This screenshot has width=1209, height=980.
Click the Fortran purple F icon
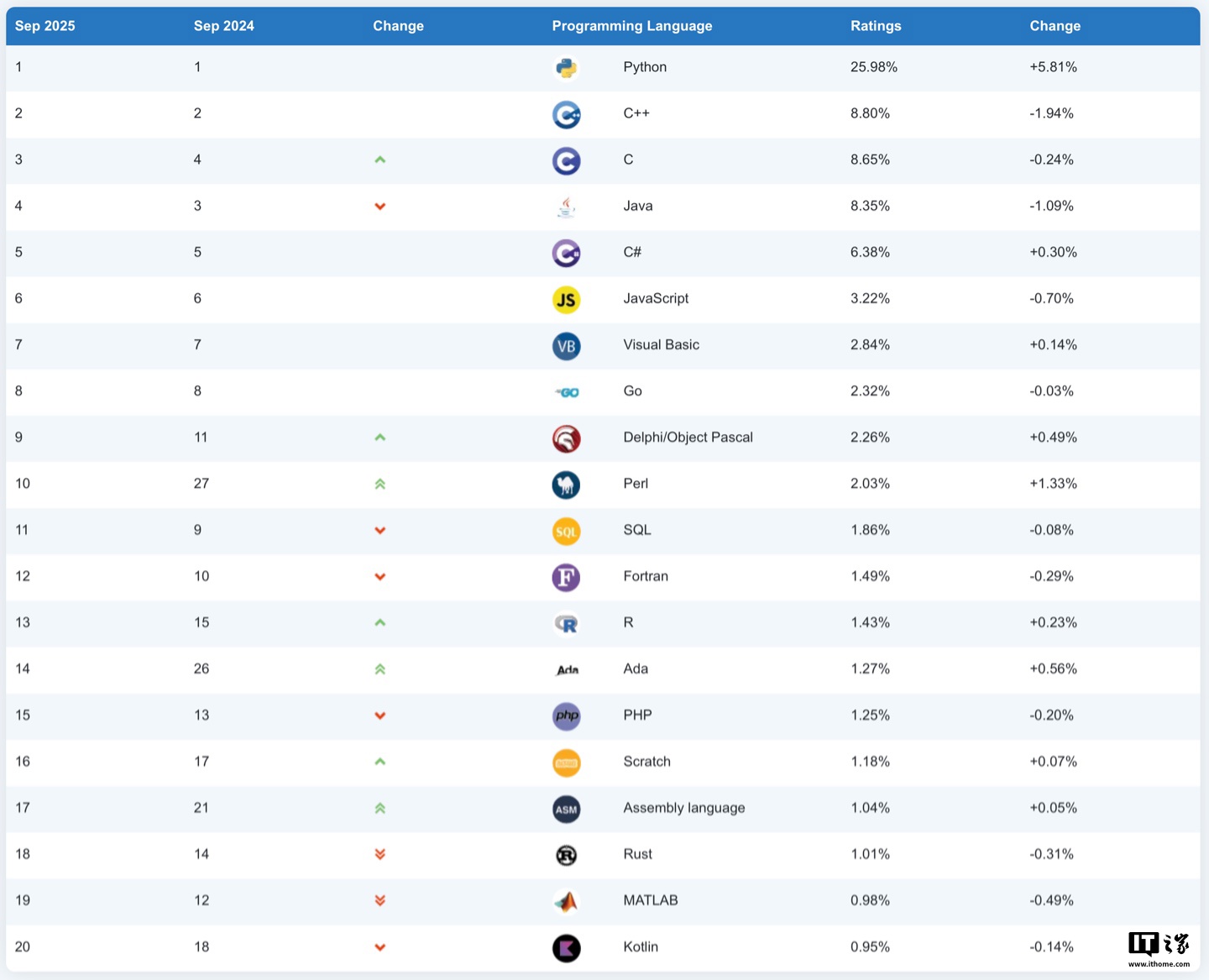[x=567, y=577]
